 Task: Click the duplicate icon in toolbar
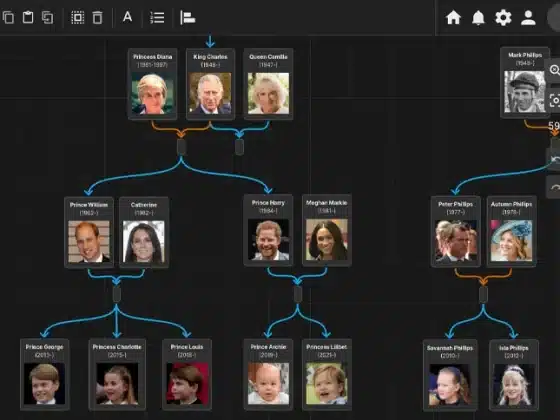(48, 17)
